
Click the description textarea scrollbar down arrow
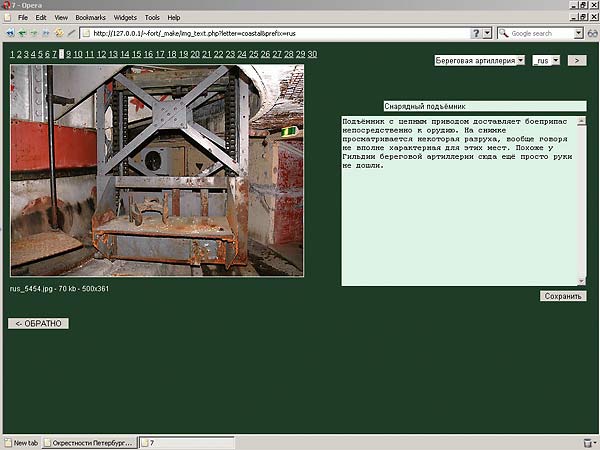click(582, 281)
